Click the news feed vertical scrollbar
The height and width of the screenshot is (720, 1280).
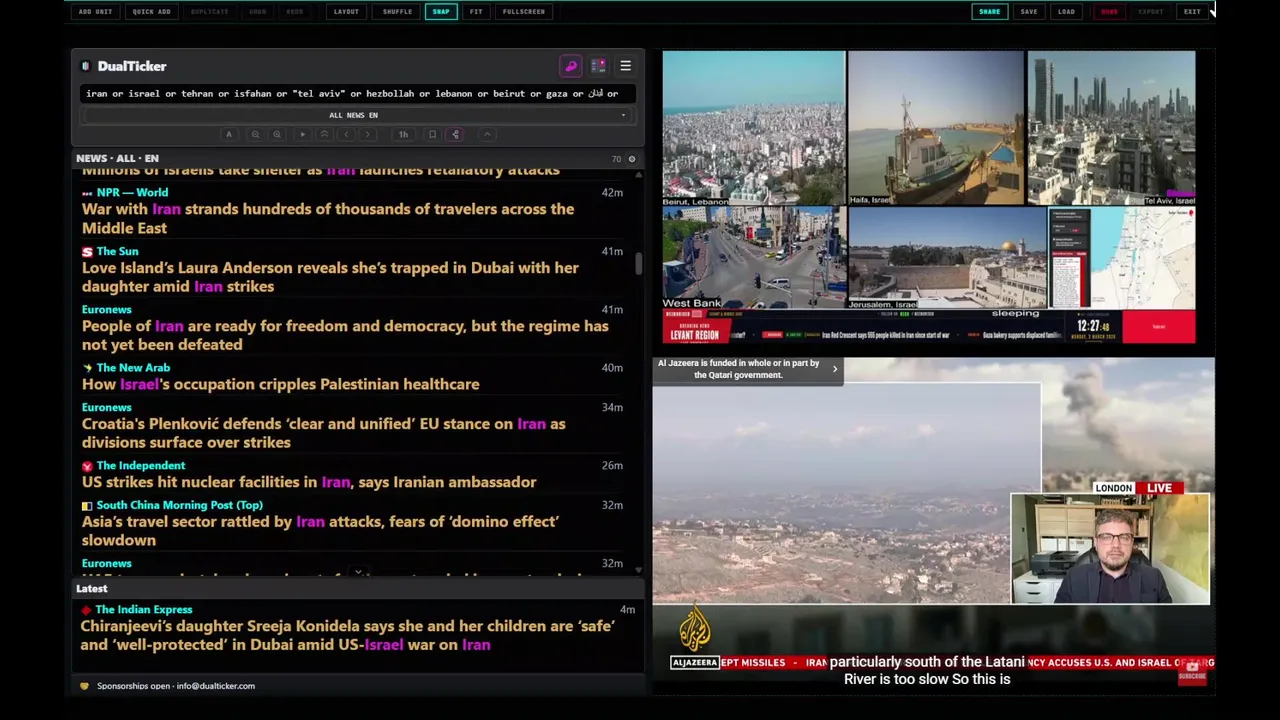[638, 262]
